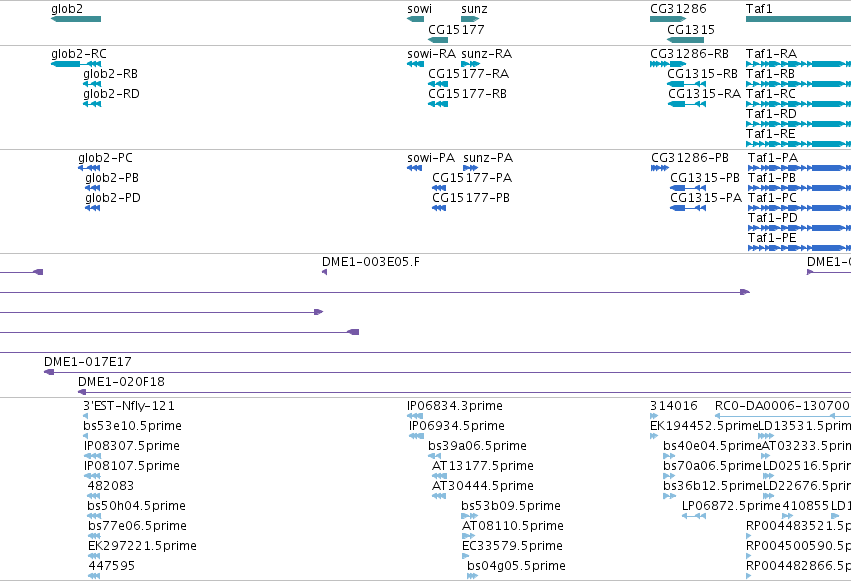
Task: Click the AT08110.5prime EST
Action: tap(513, 527)
